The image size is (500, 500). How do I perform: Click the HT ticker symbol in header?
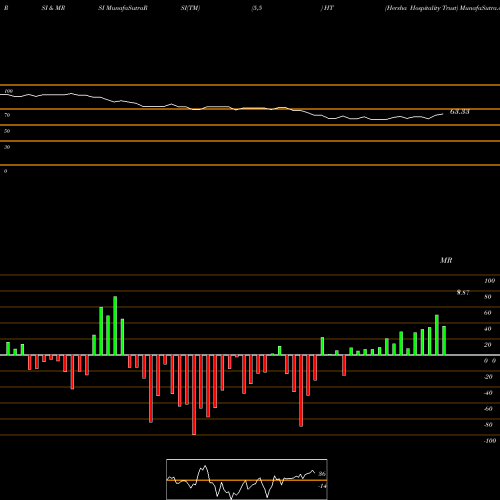click(x=329, y=8)
